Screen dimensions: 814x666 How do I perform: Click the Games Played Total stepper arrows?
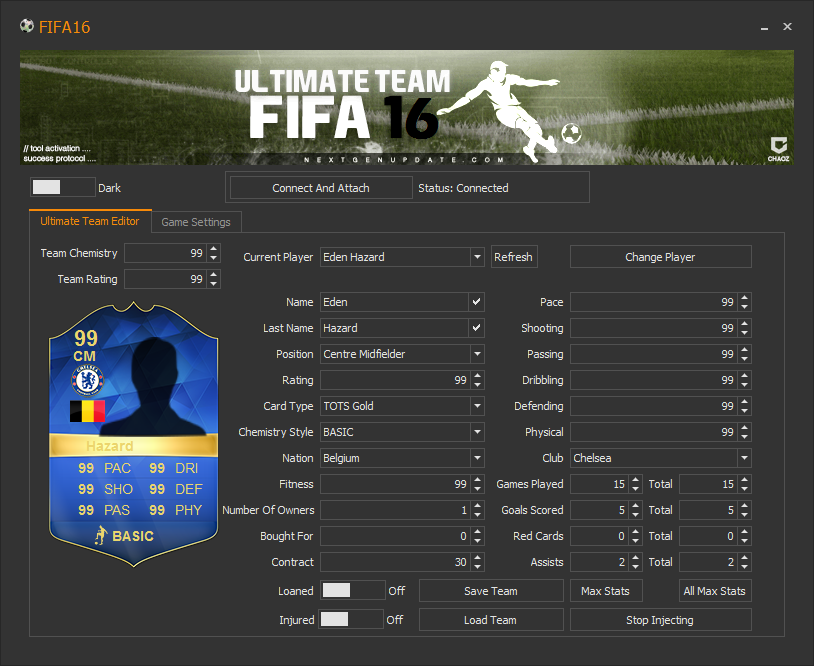coord(744,484)
